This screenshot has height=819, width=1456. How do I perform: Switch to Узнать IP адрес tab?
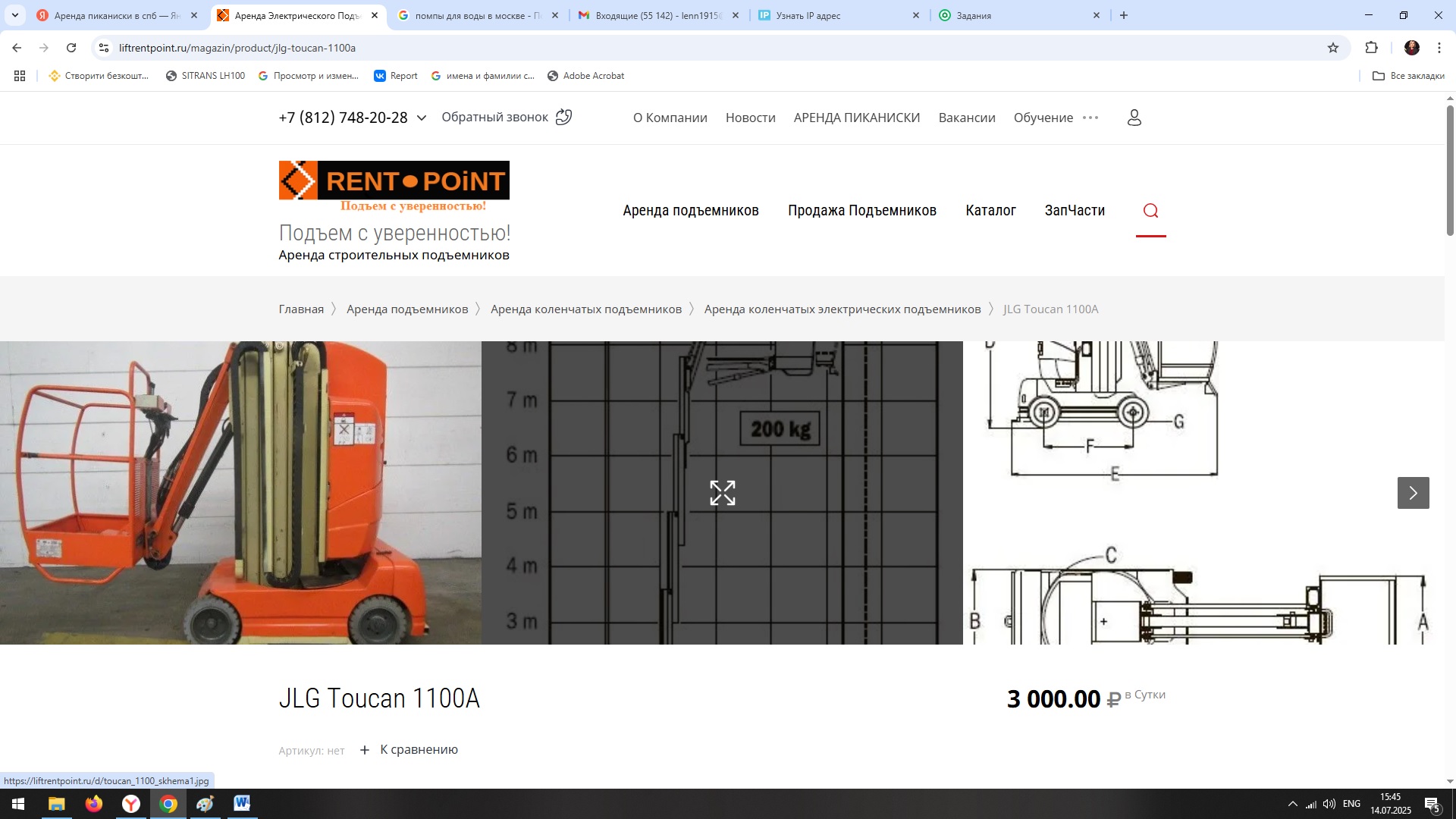pyautogui.click(x=838, y=15)
